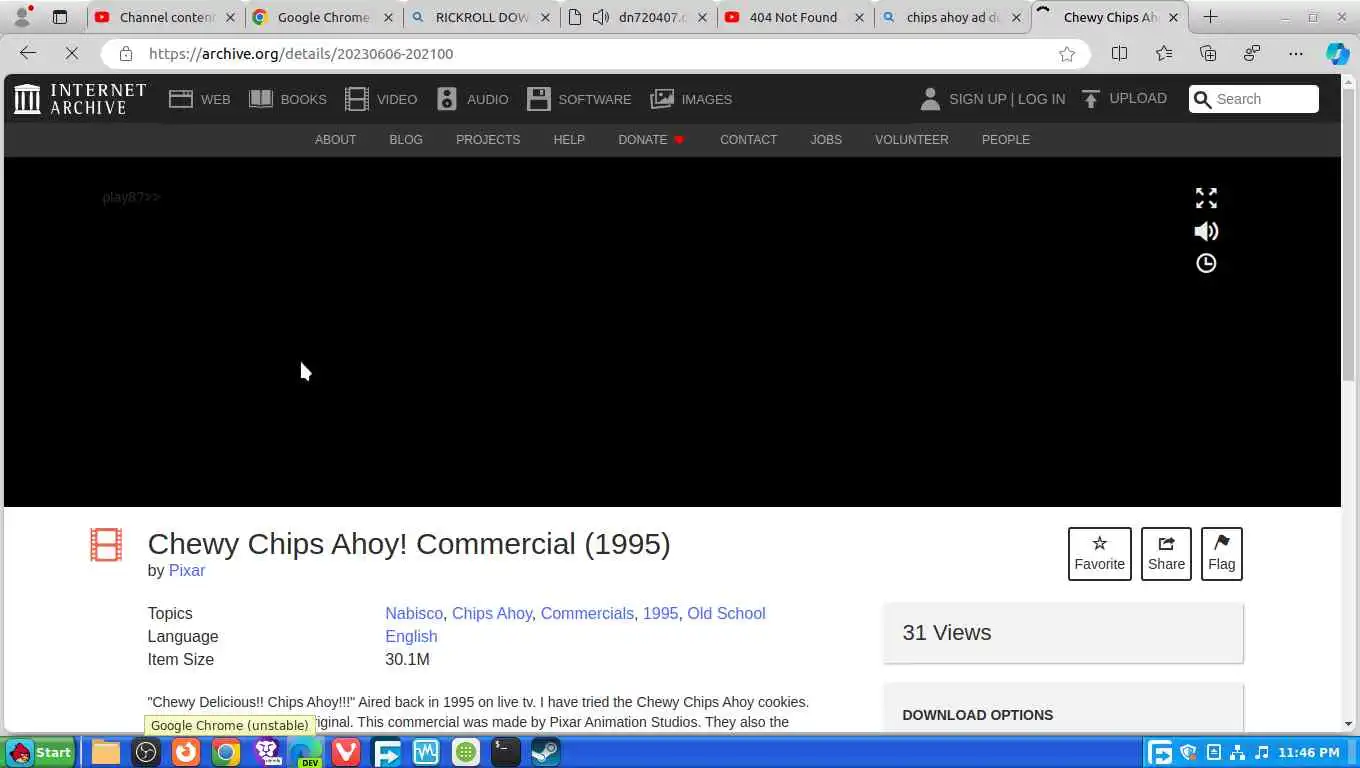
Task: Open the SOFTWARE section
Action: [579, 99]
